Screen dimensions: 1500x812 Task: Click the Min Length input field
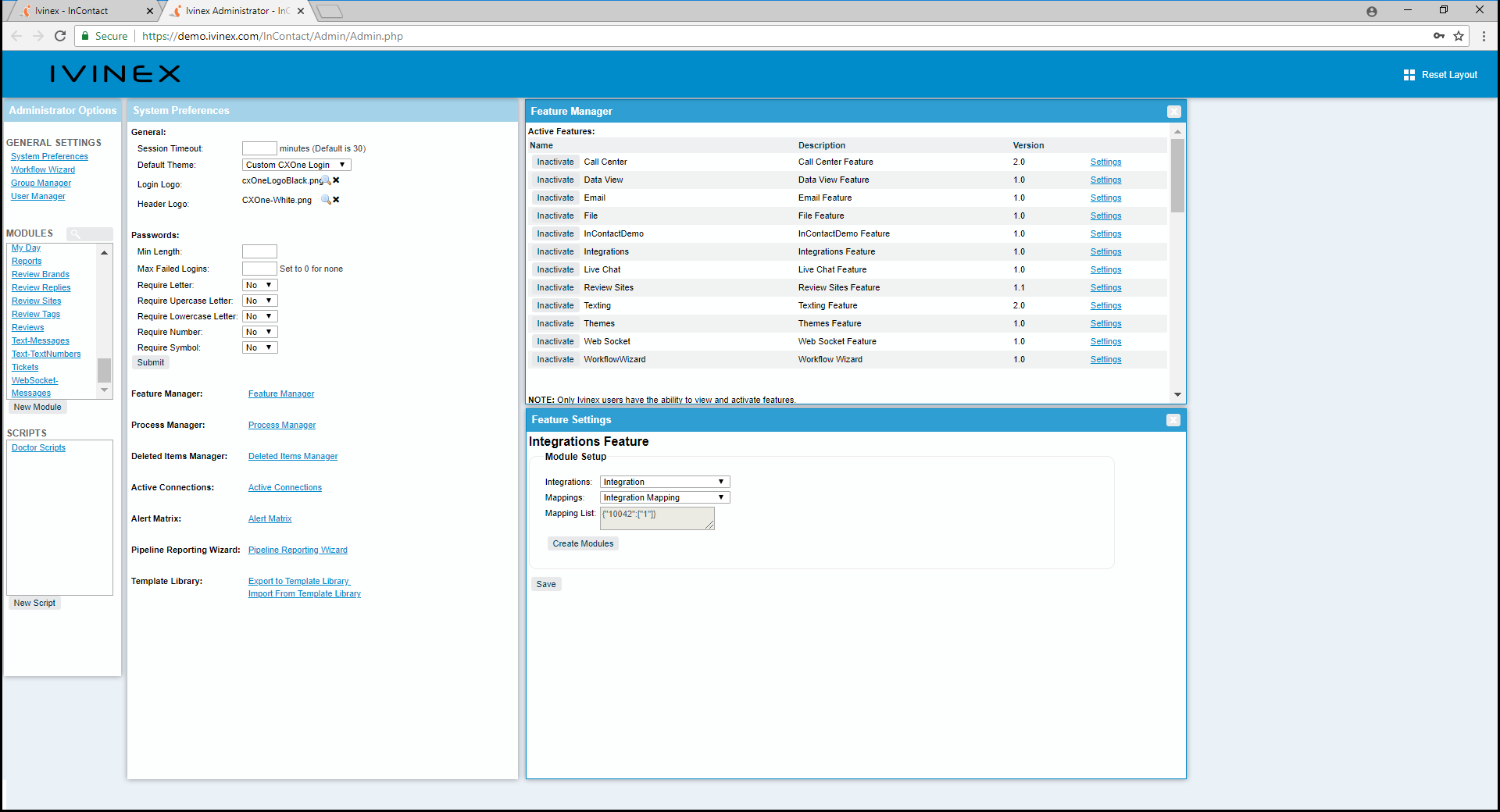click(x=259, y=251)
